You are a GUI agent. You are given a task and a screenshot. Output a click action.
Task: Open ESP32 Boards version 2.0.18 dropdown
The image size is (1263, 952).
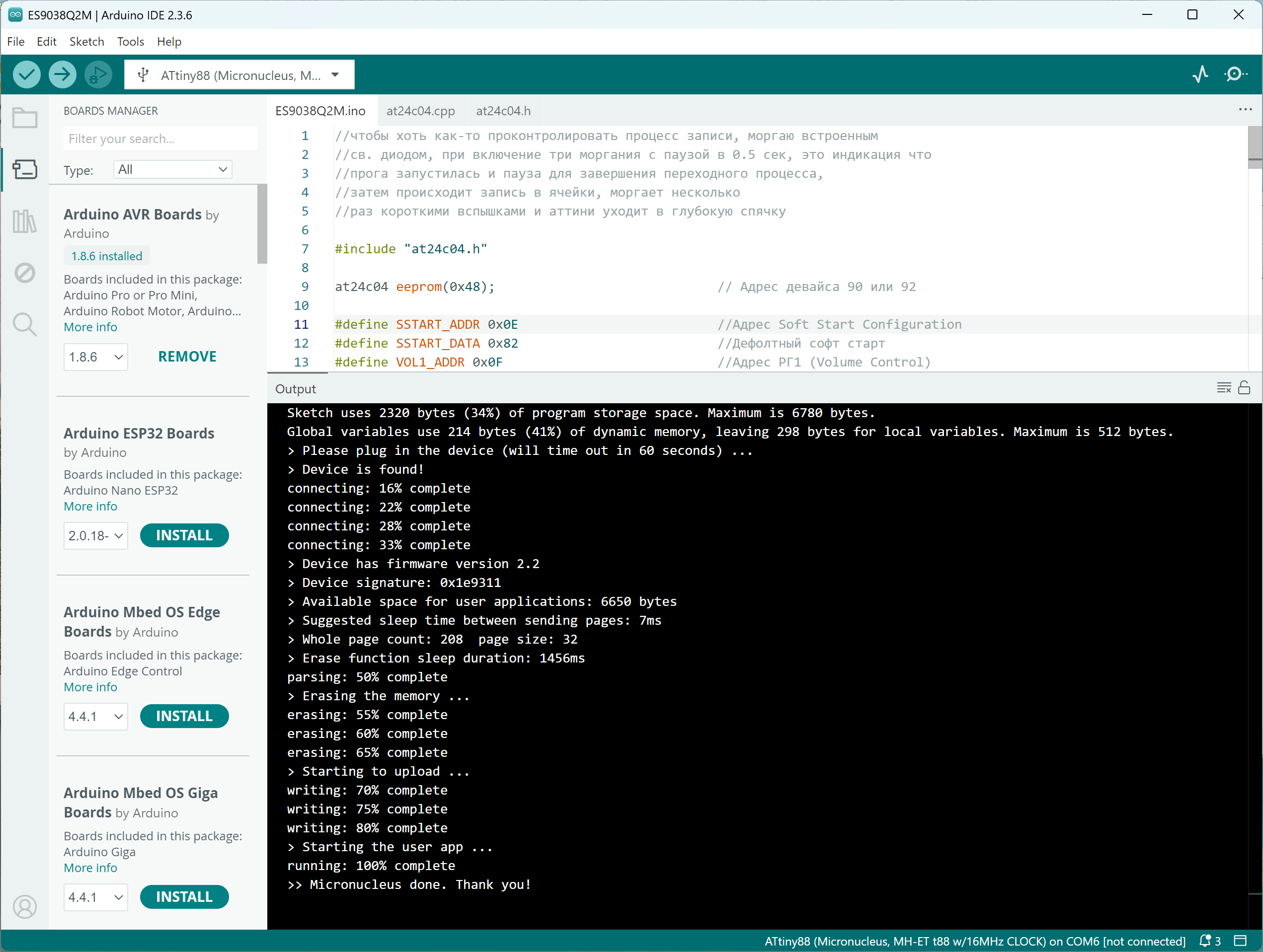tap(95, 536)
